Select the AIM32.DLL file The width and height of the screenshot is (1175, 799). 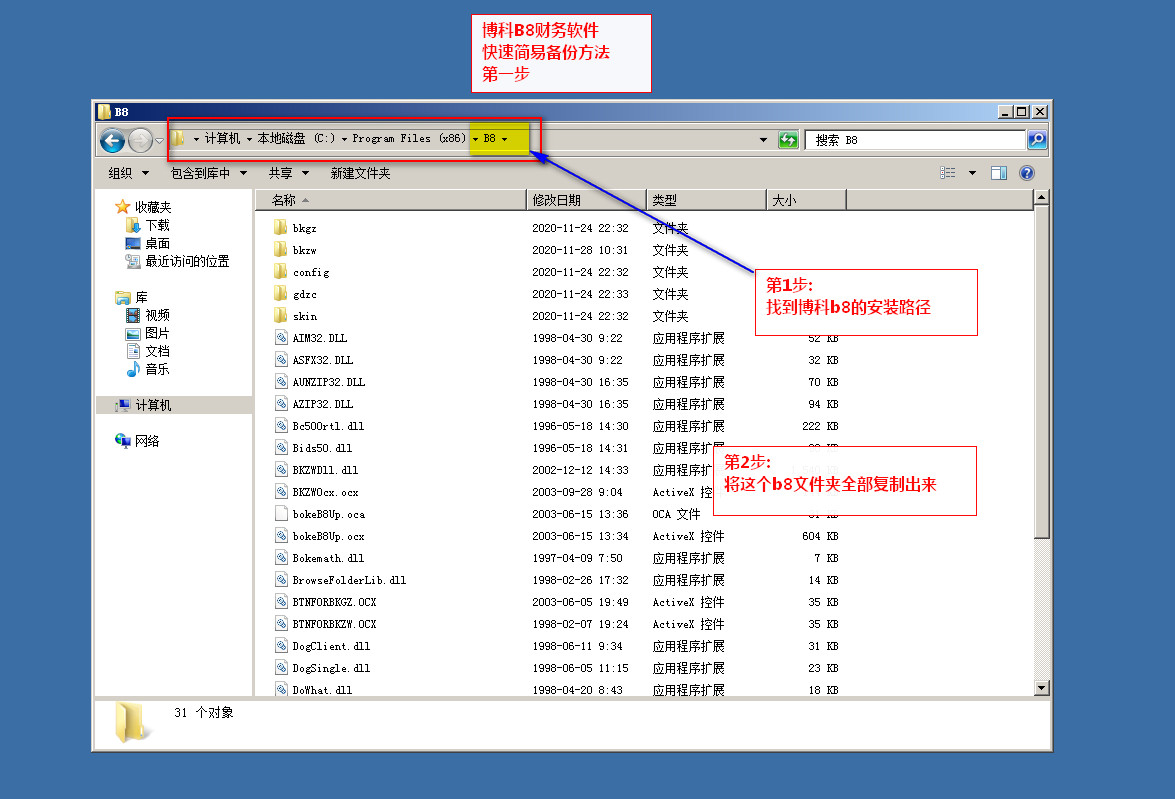(319, 338)
